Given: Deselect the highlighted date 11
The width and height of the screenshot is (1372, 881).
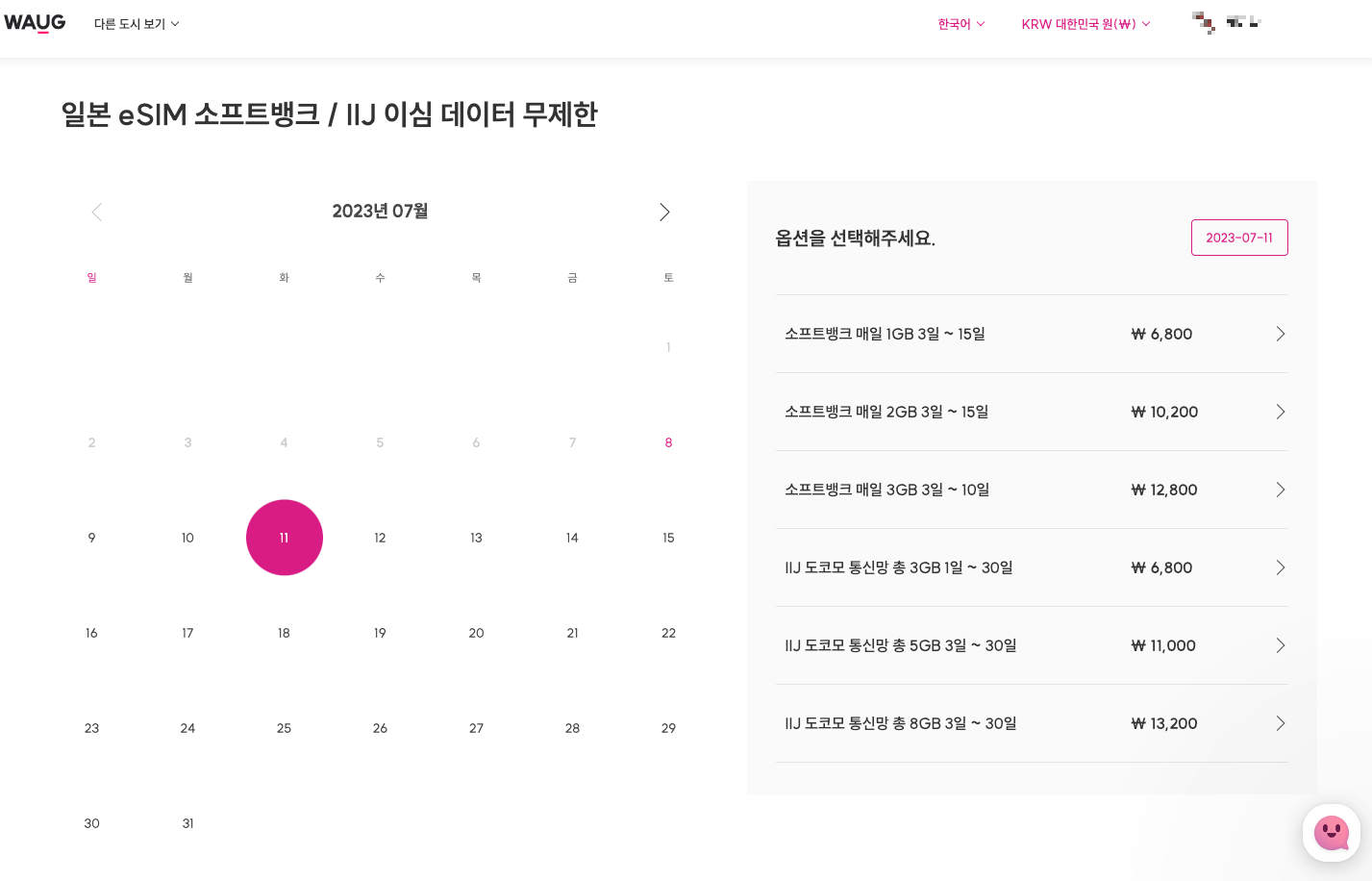Looking at the screenshot, I should tap(284, 538).
